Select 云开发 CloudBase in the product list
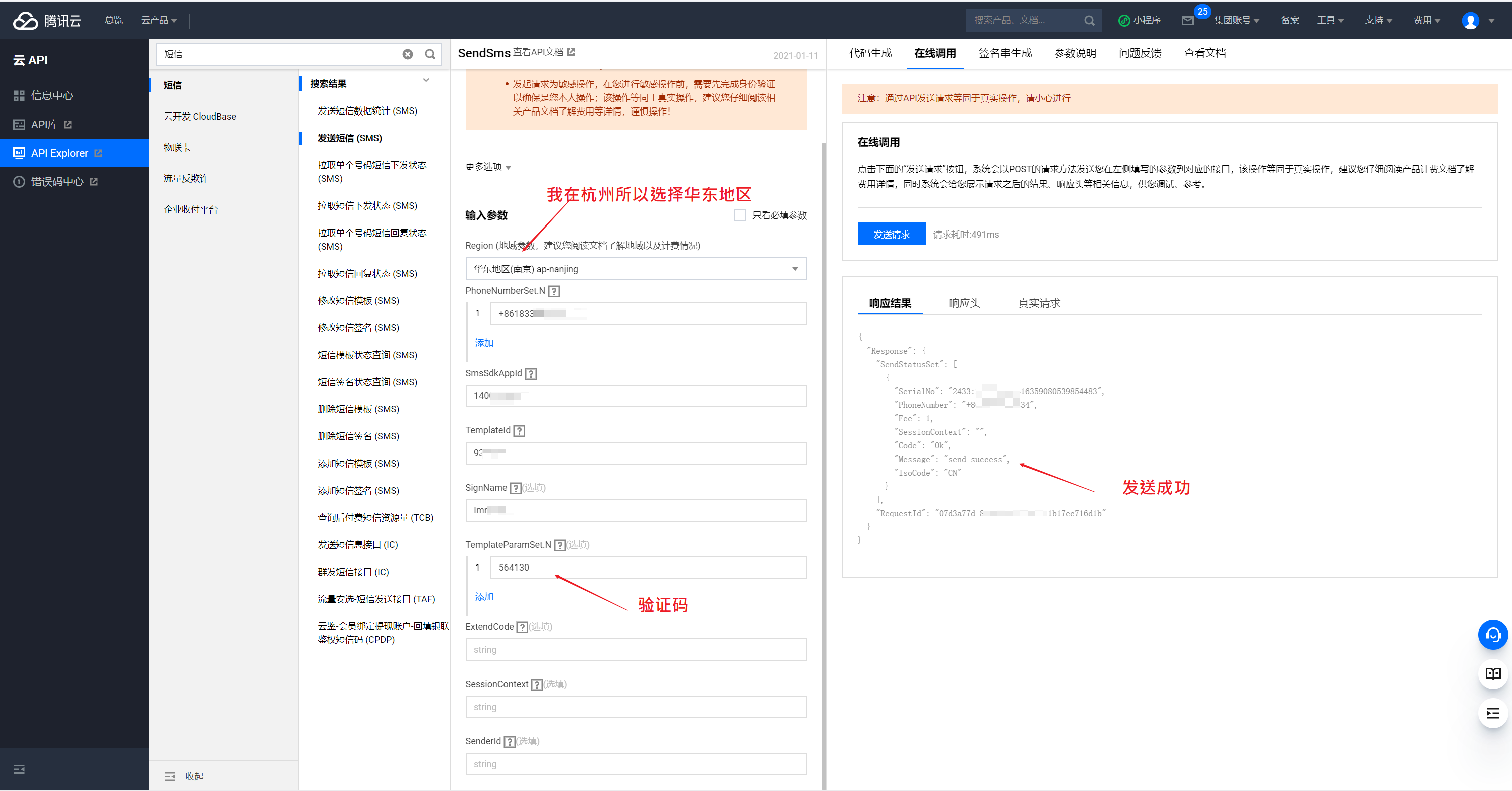The image size is (1512, 791). 200,117
